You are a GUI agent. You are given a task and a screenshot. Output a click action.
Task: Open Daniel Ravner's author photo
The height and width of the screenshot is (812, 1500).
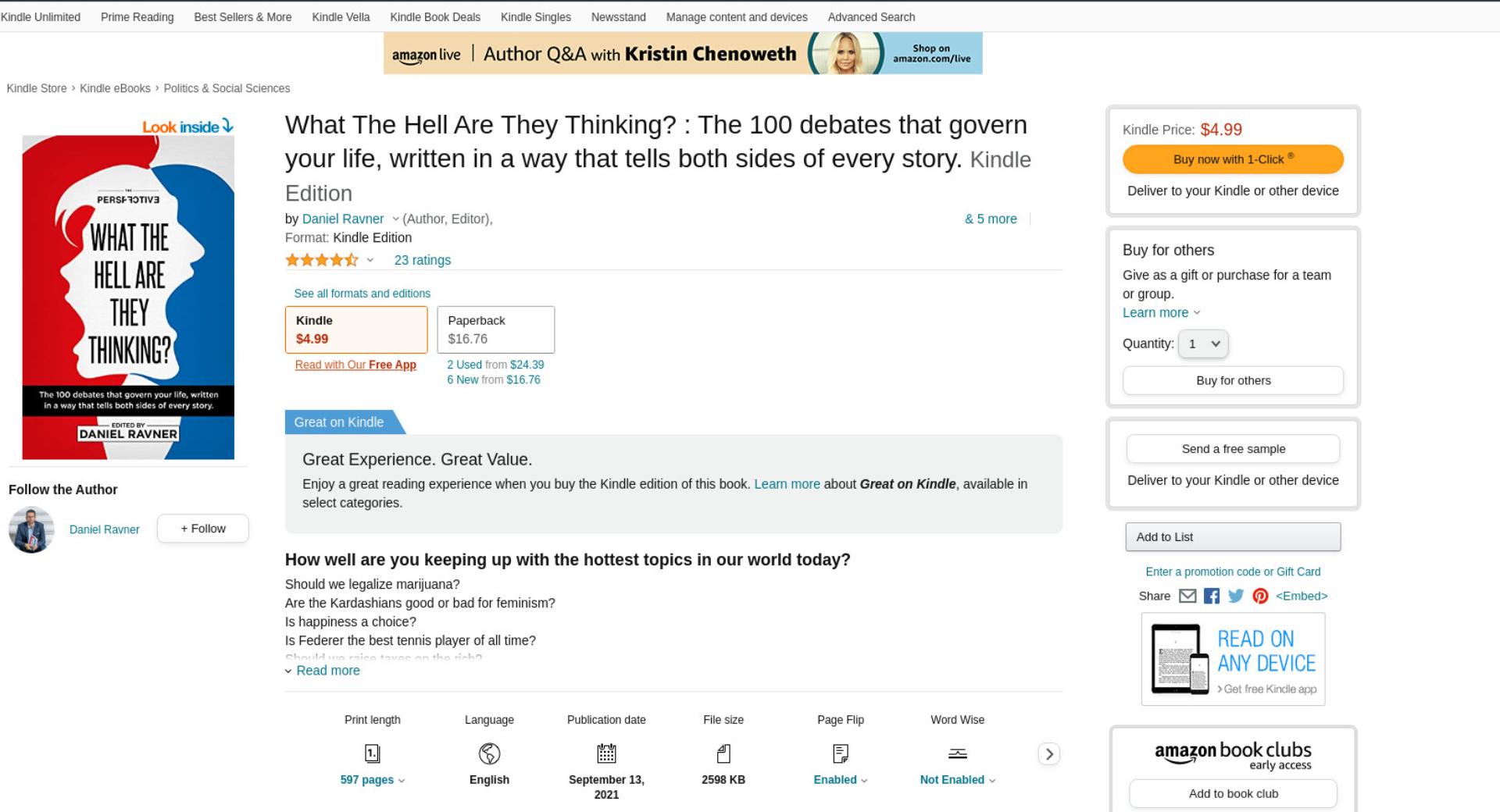tap(31, 529)
